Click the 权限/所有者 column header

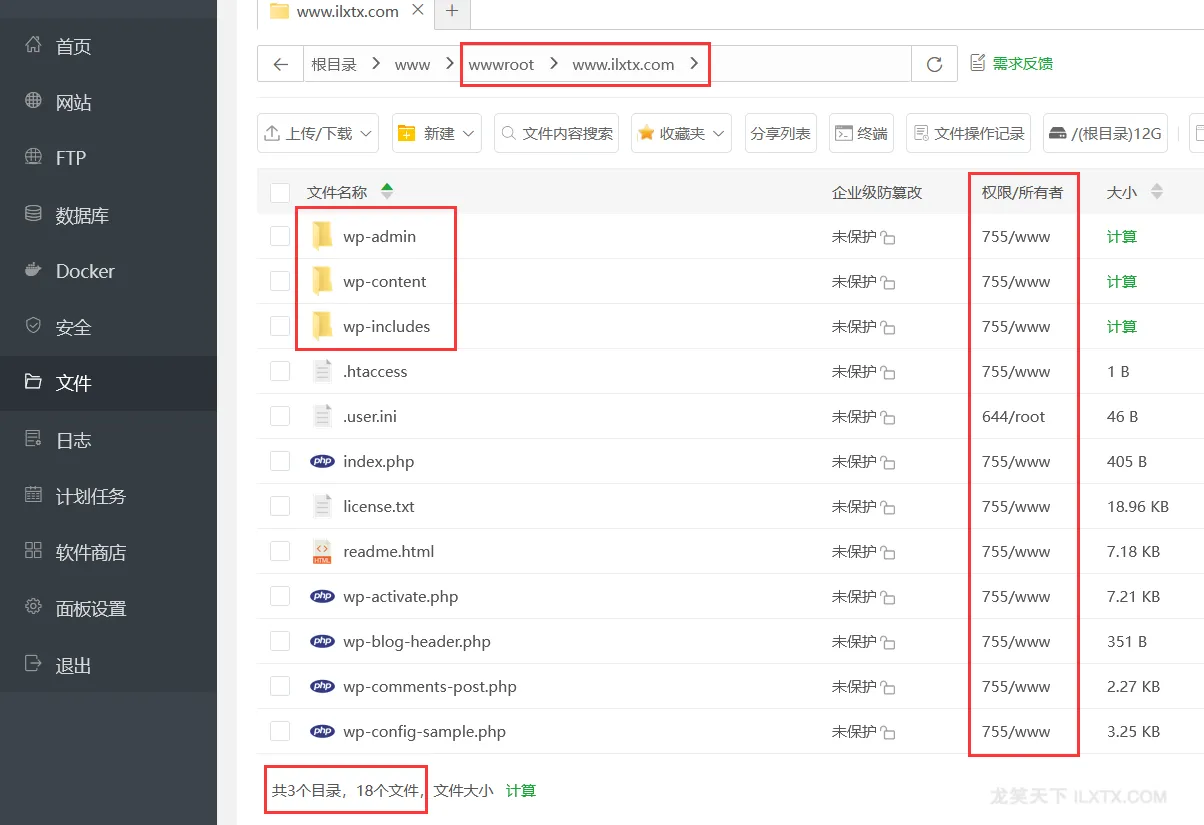pyautogui.click(x=1022, y=192)
